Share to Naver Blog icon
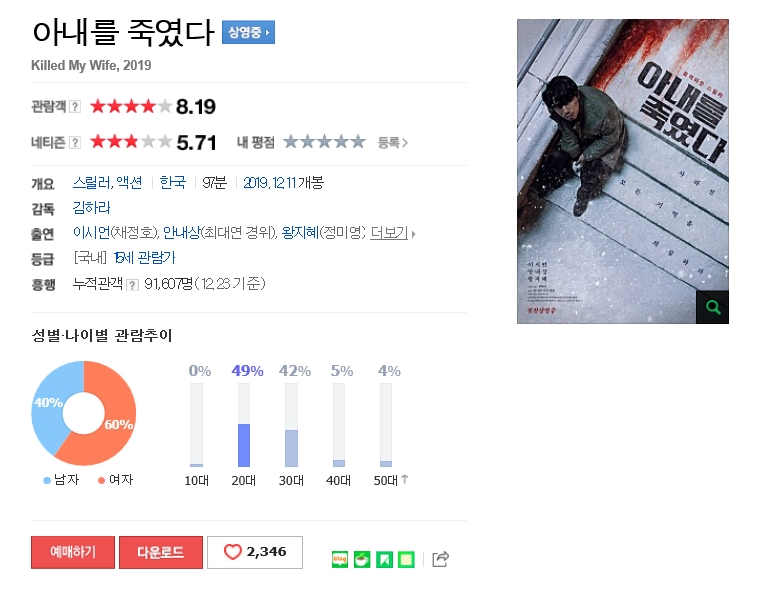Viewport: 772px width, 608px height. tap(340, 559)
